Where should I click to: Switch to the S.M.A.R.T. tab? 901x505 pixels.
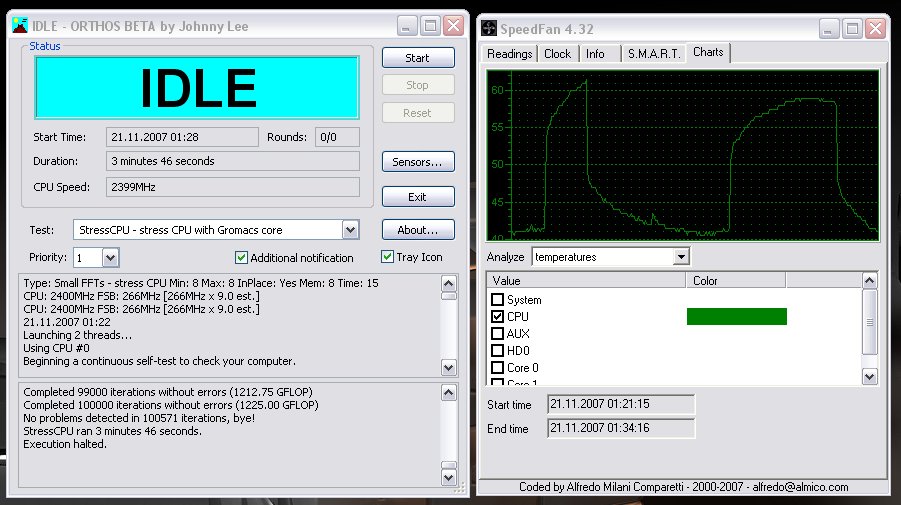click(x=654, y=53)
